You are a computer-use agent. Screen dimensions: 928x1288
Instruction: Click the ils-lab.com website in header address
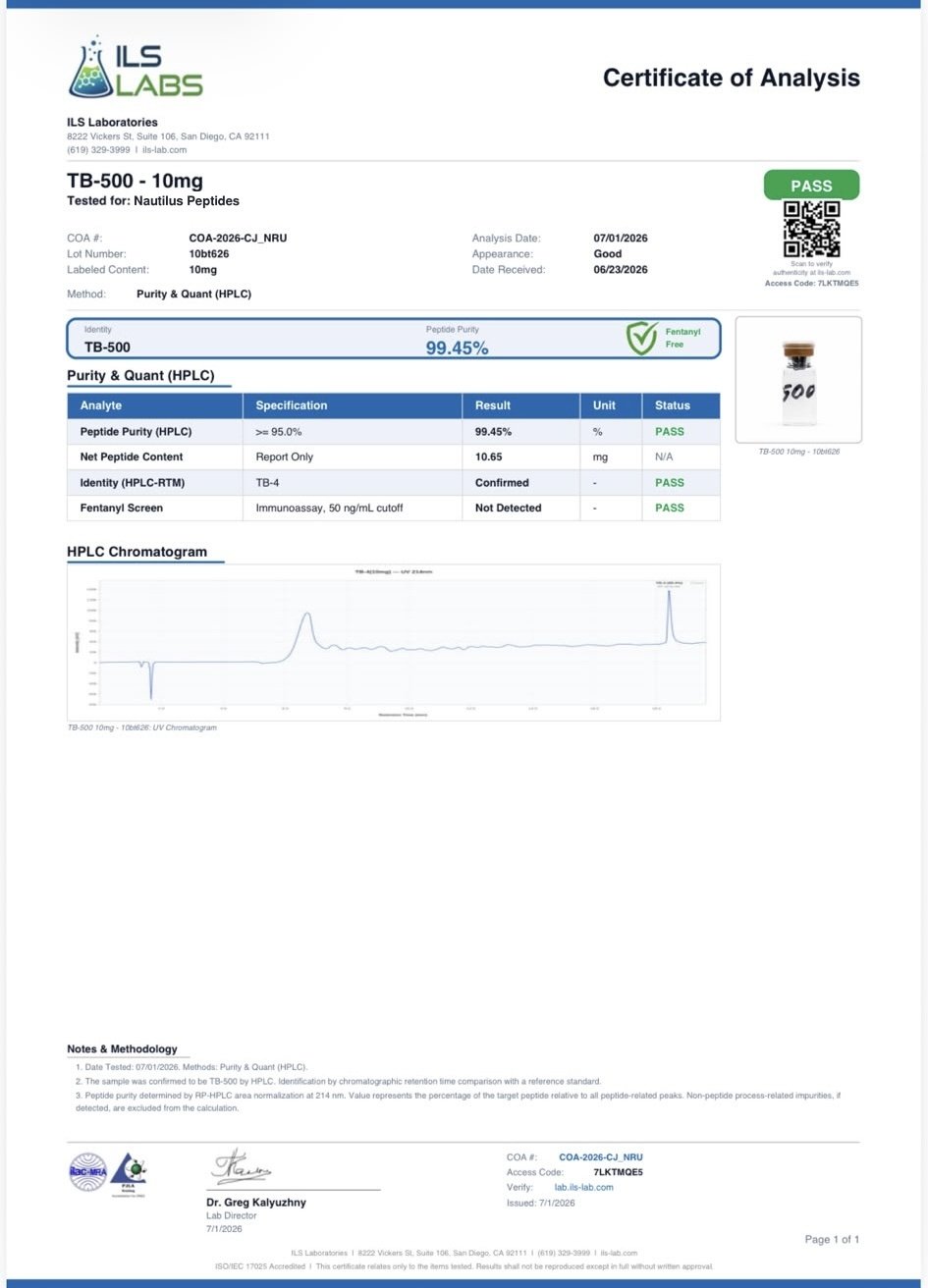[x=164, y=150]
